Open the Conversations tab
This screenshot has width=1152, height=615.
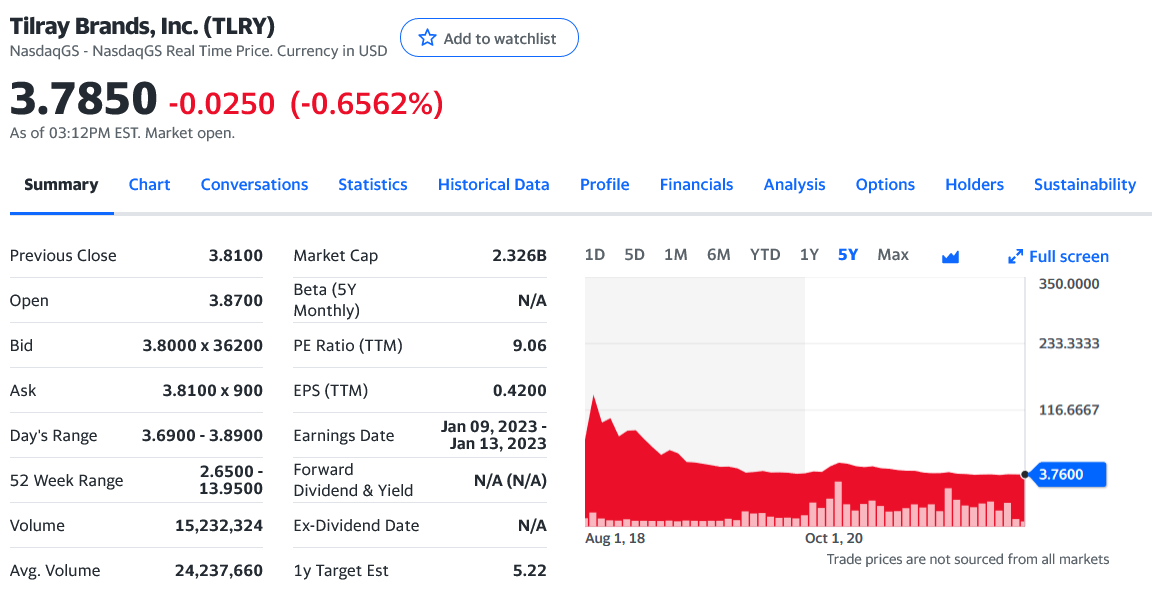(254, 184)
